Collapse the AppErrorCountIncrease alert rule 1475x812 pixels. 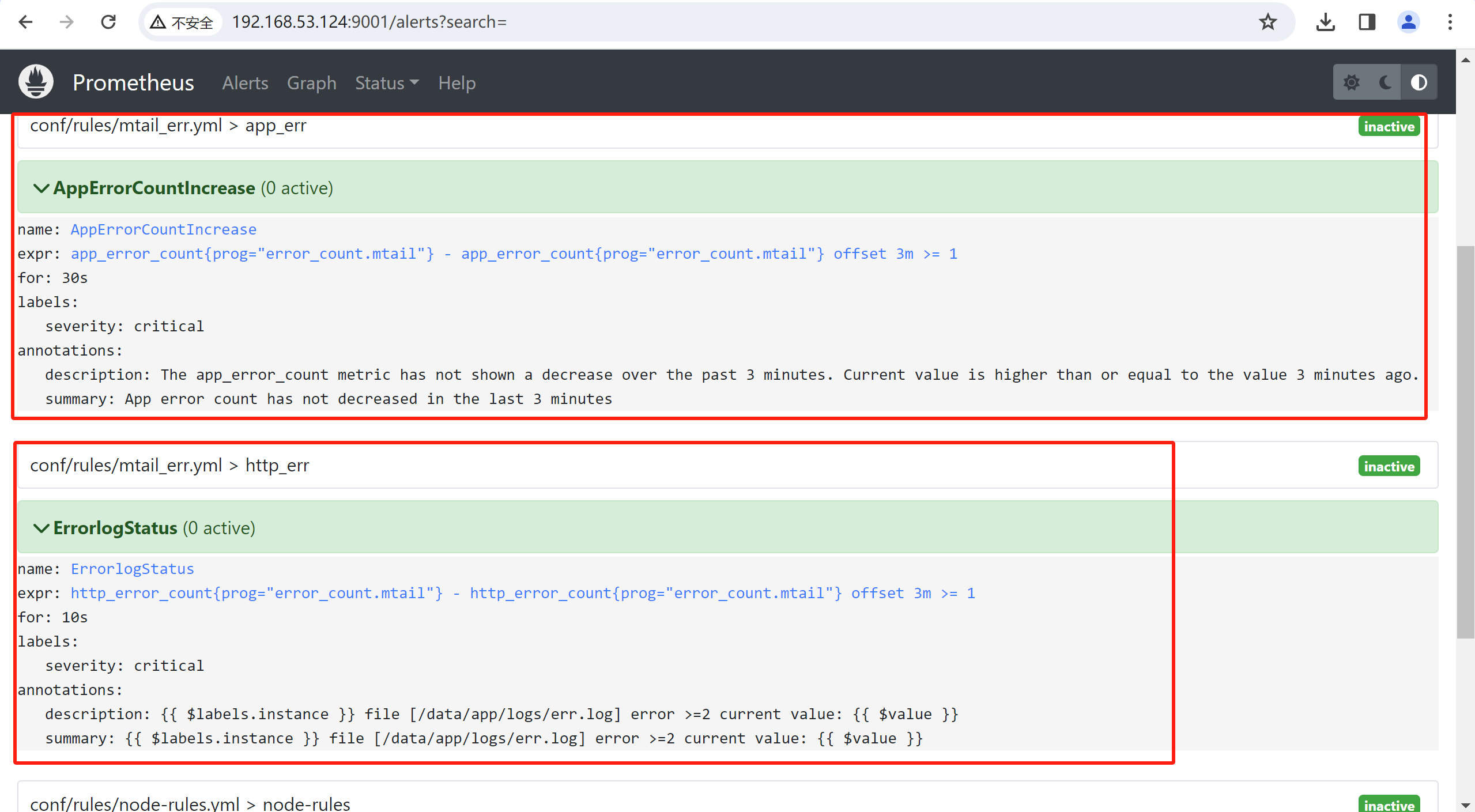(x=42, y=188)
